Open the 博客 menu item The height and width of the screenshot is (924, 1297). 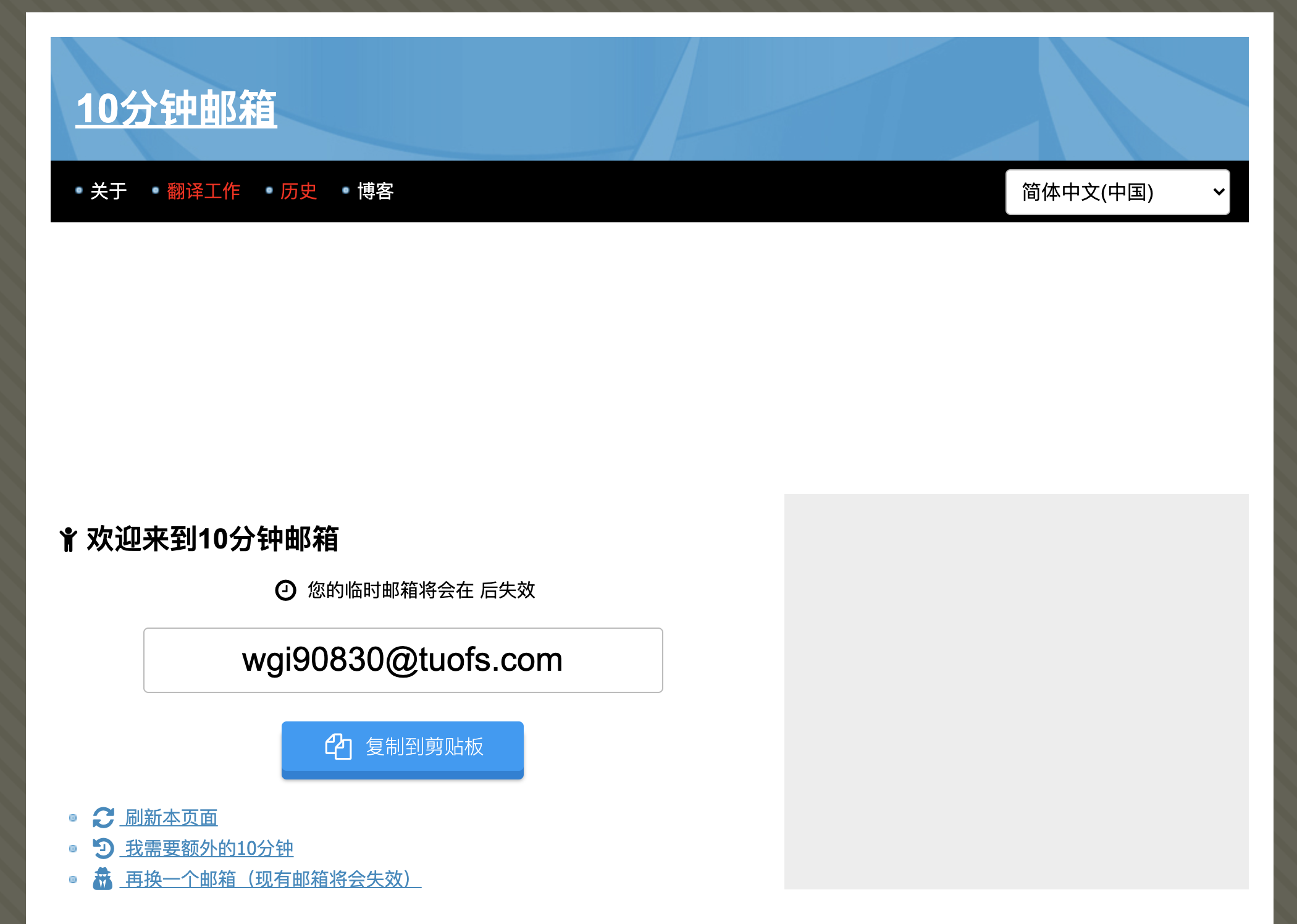(376, 191)
